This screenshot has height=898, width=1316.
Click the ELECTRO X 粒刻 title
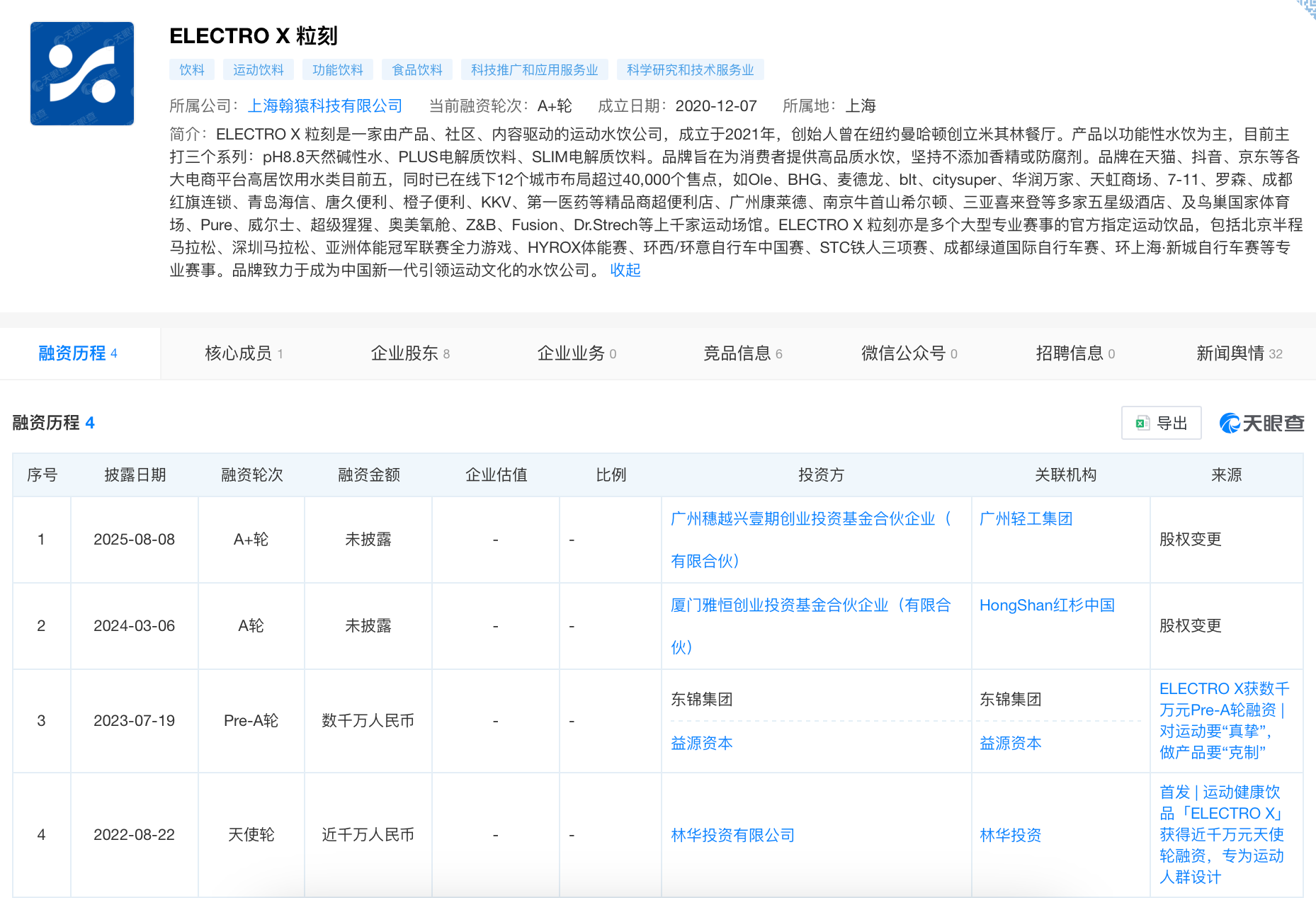254,36
